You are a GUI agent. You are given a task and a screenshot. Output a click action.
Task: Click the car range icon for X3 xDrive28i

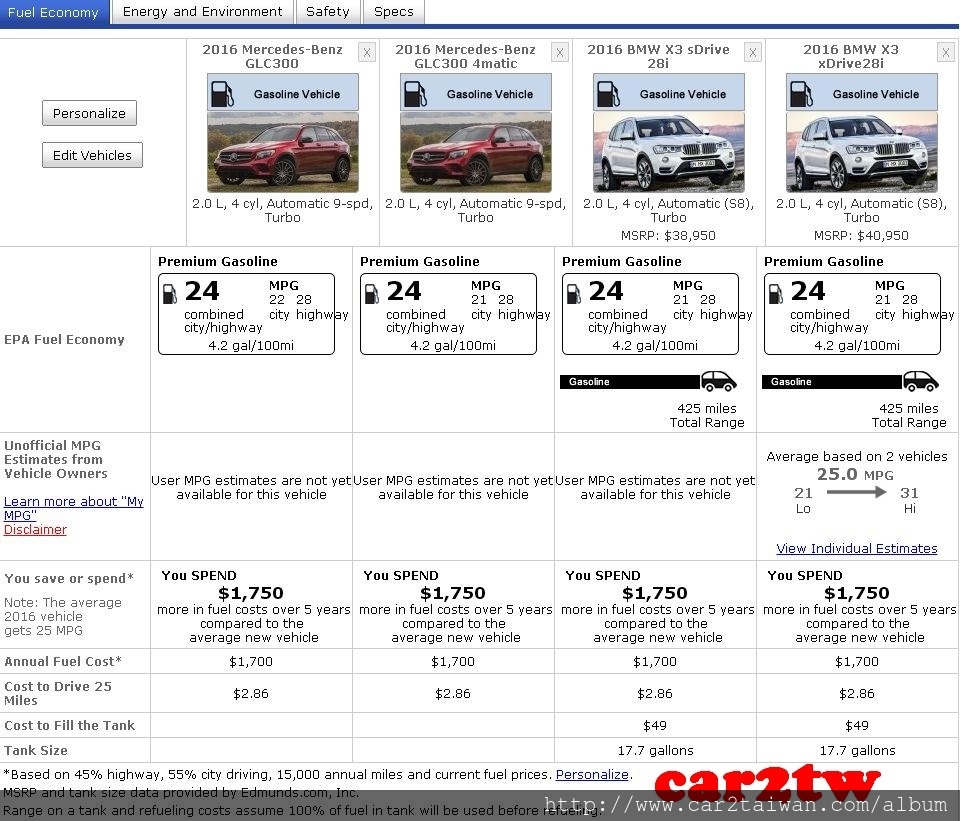921,381
